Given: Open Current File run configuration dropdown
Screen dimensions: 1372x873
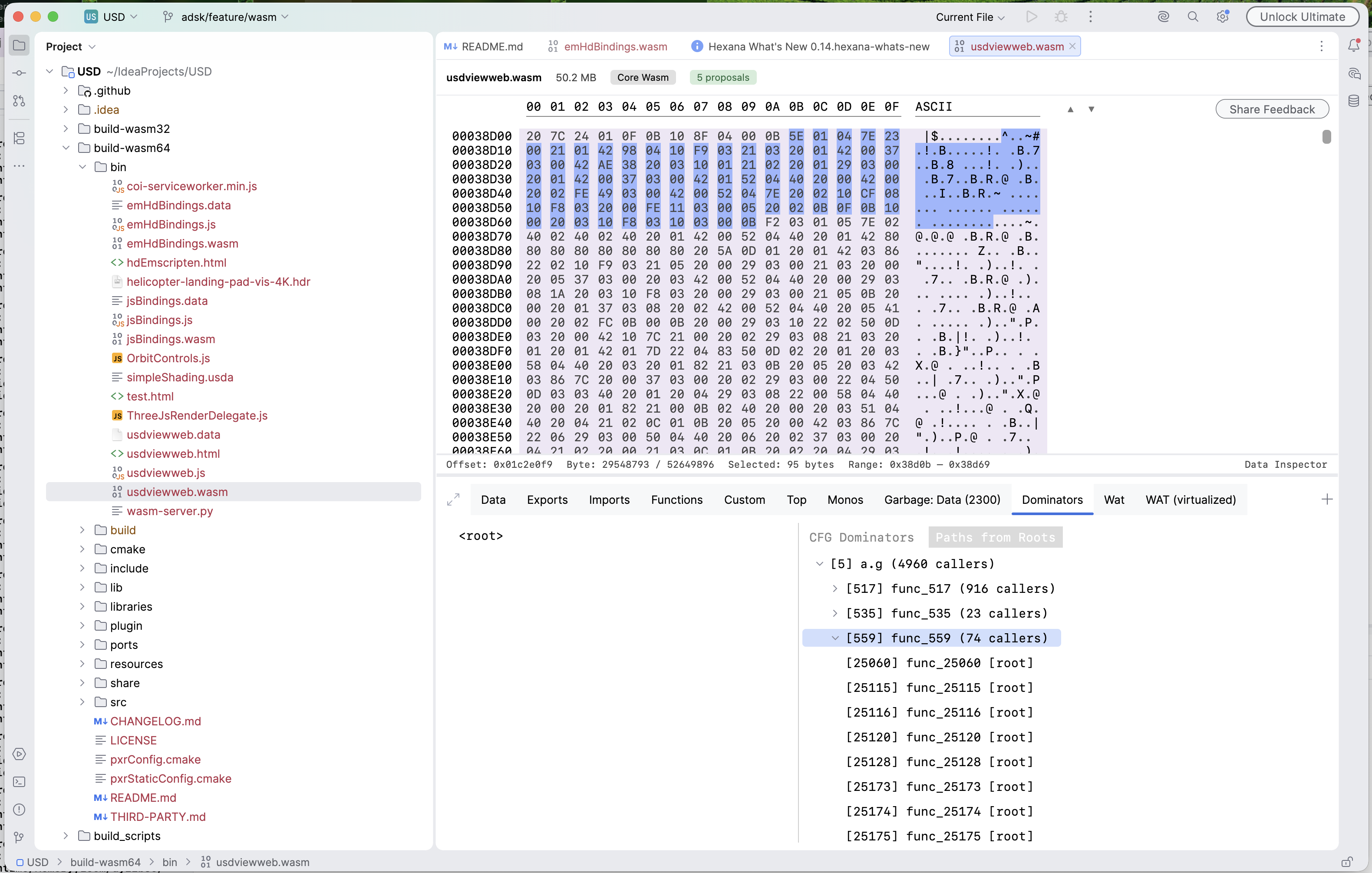Looking at the screenshot, I should (970, 17).
